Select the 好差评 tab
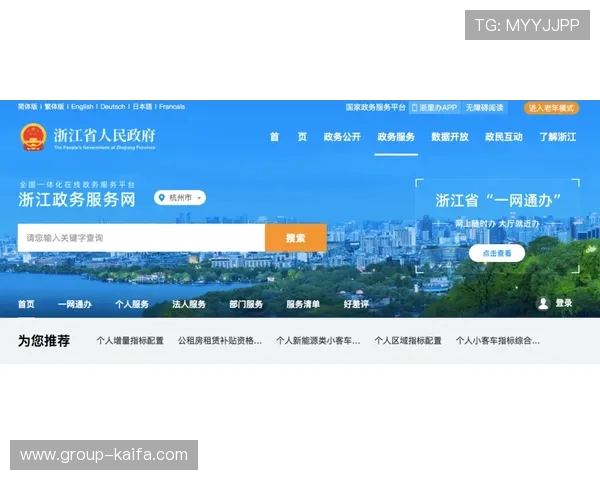This screenshot has height=480, width=600. pos(356,304)
